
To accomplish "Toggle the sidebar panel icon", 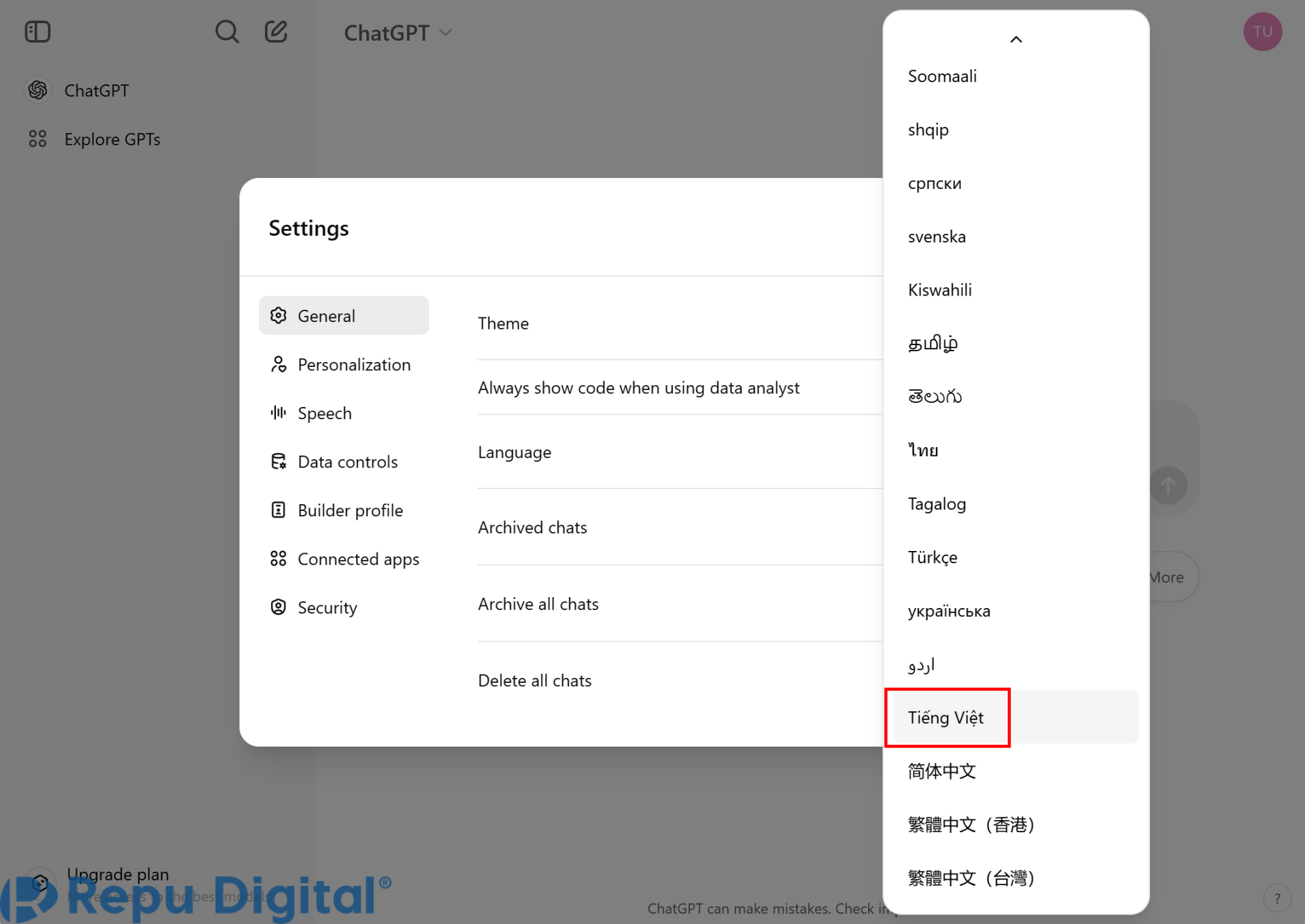I will 37,31.
